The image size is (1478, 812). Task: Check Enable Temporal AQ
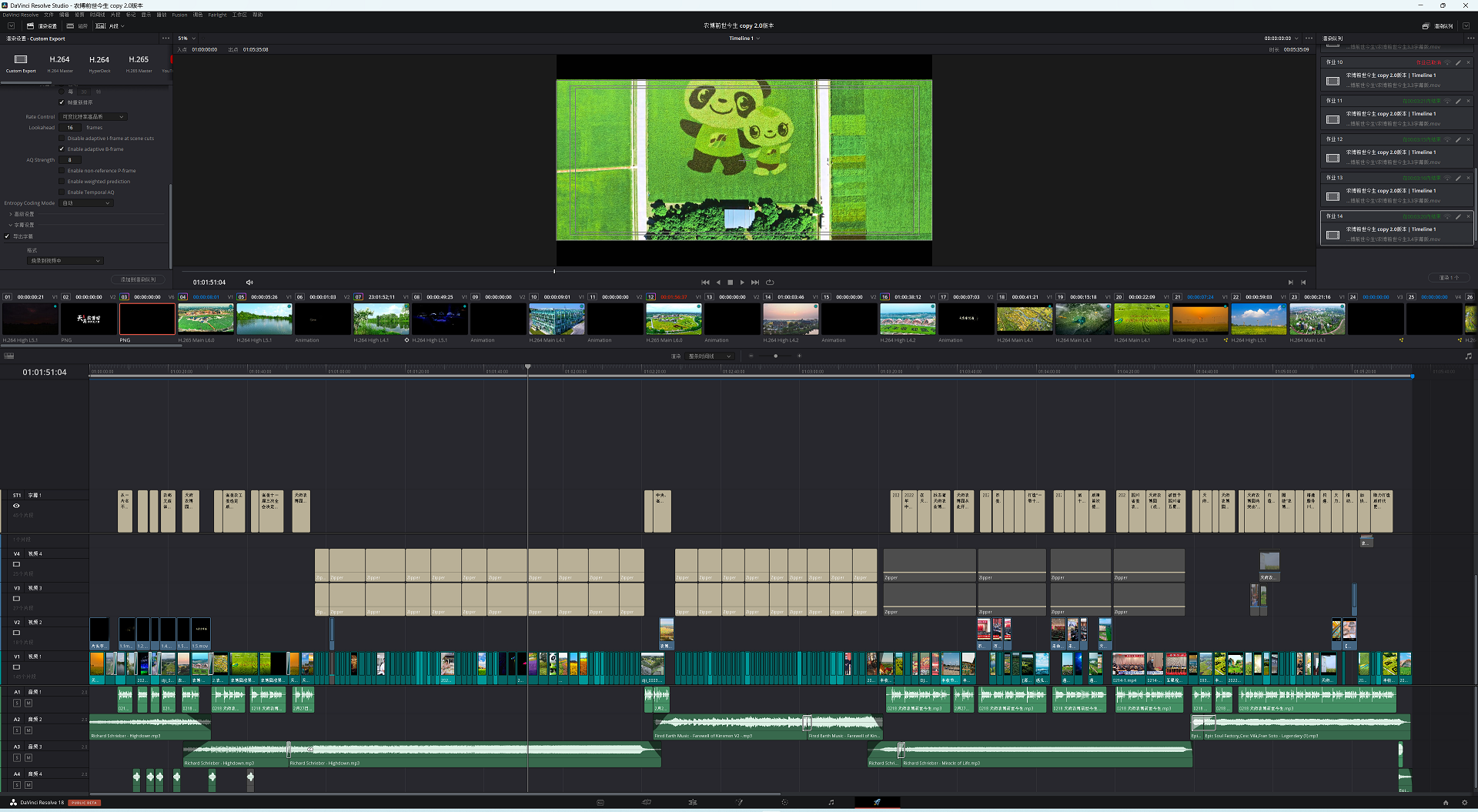62,192
